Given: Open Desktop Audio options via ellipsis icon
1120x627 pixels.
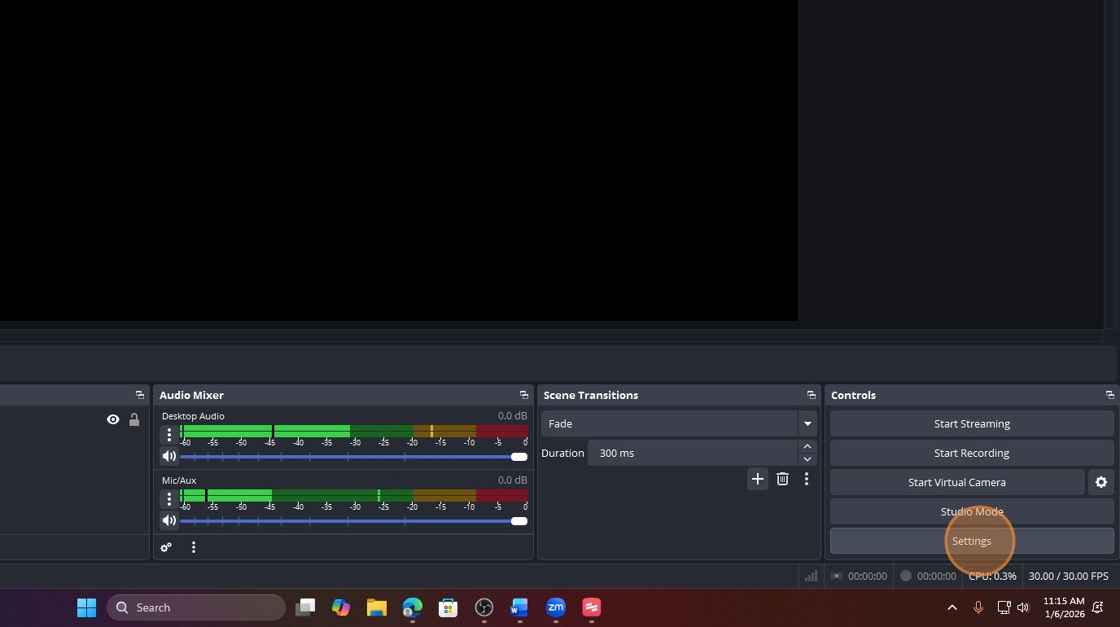Looking at the screenshot, I should point(169,433).
